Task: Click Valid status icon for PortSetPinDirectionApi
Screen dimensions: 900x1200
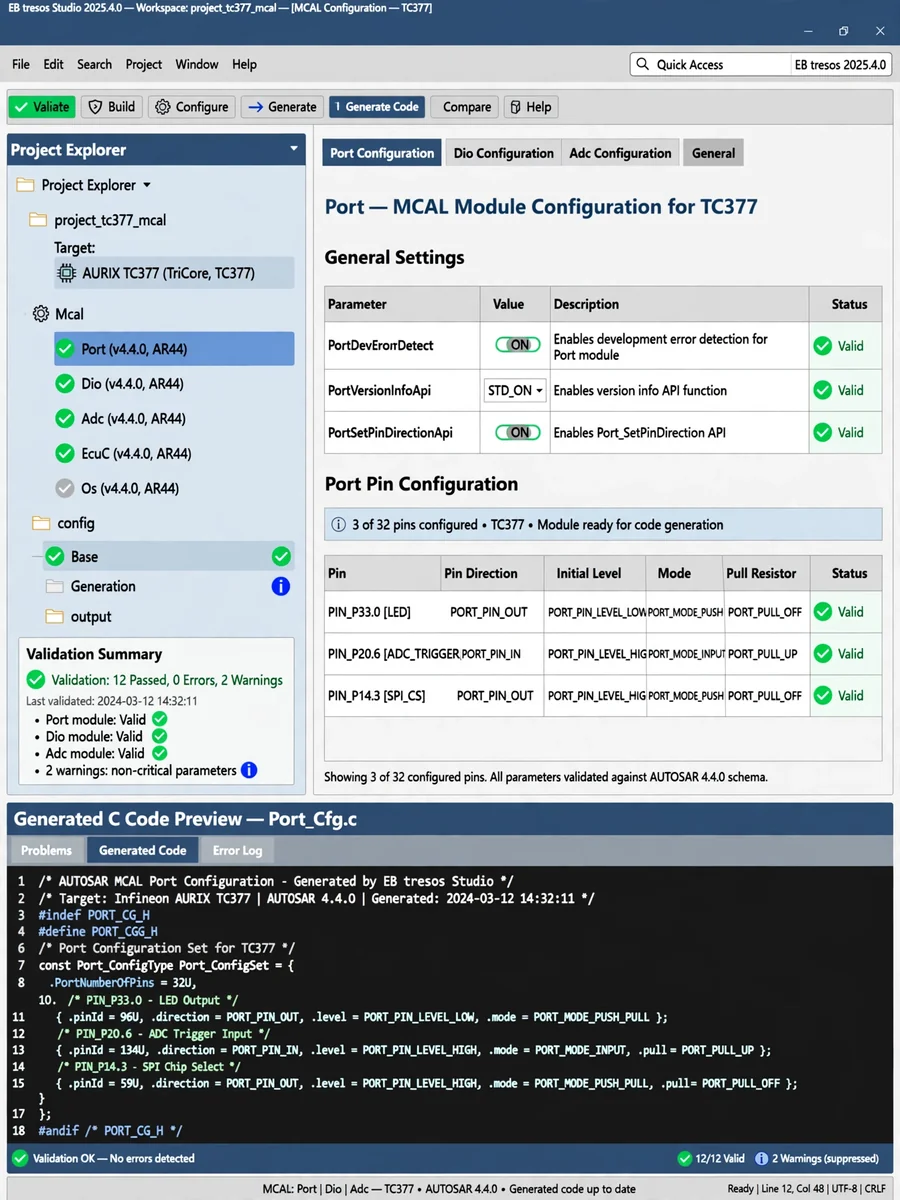Action: (x=823, y=433)
